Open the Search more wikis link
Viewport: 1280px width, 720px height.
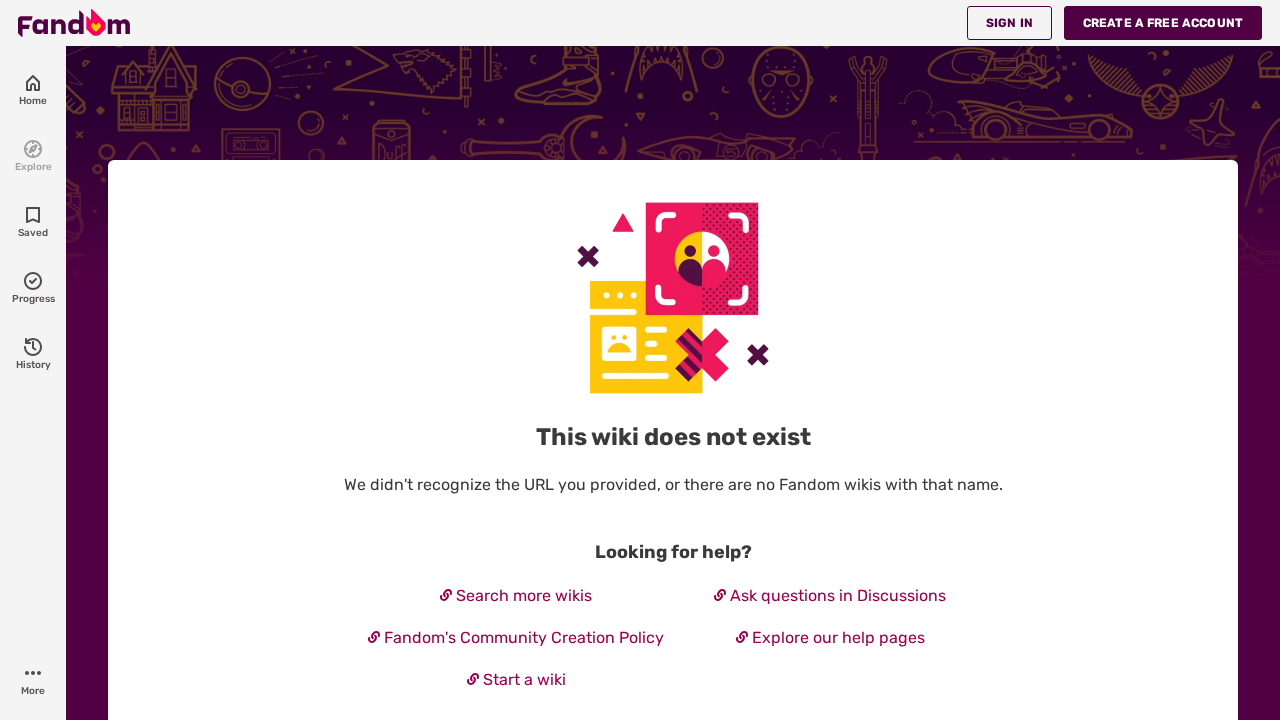524,596
